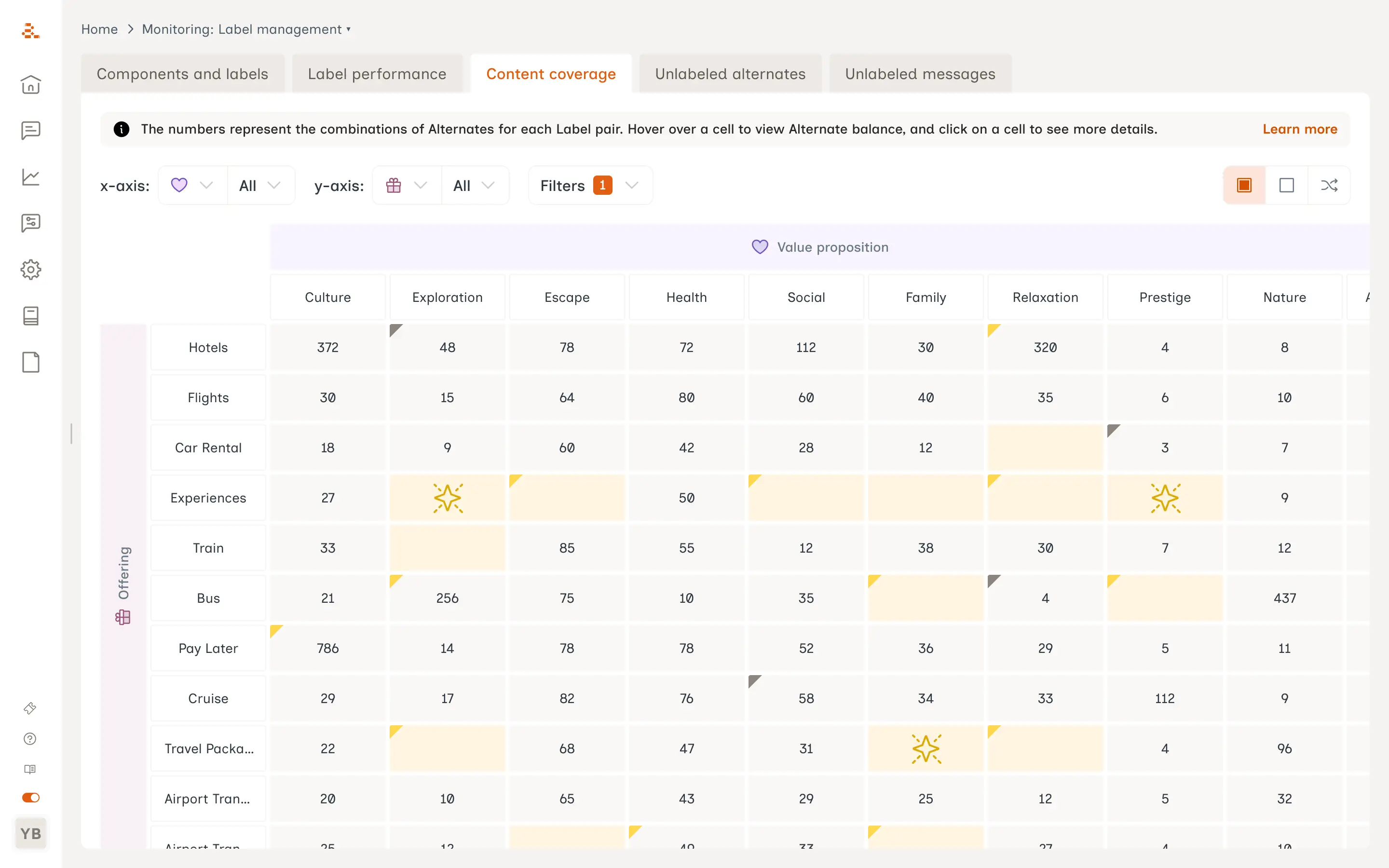1389x868 pixels.
Task: Open the settings gear in sidebar
Action: coord(30,269)
